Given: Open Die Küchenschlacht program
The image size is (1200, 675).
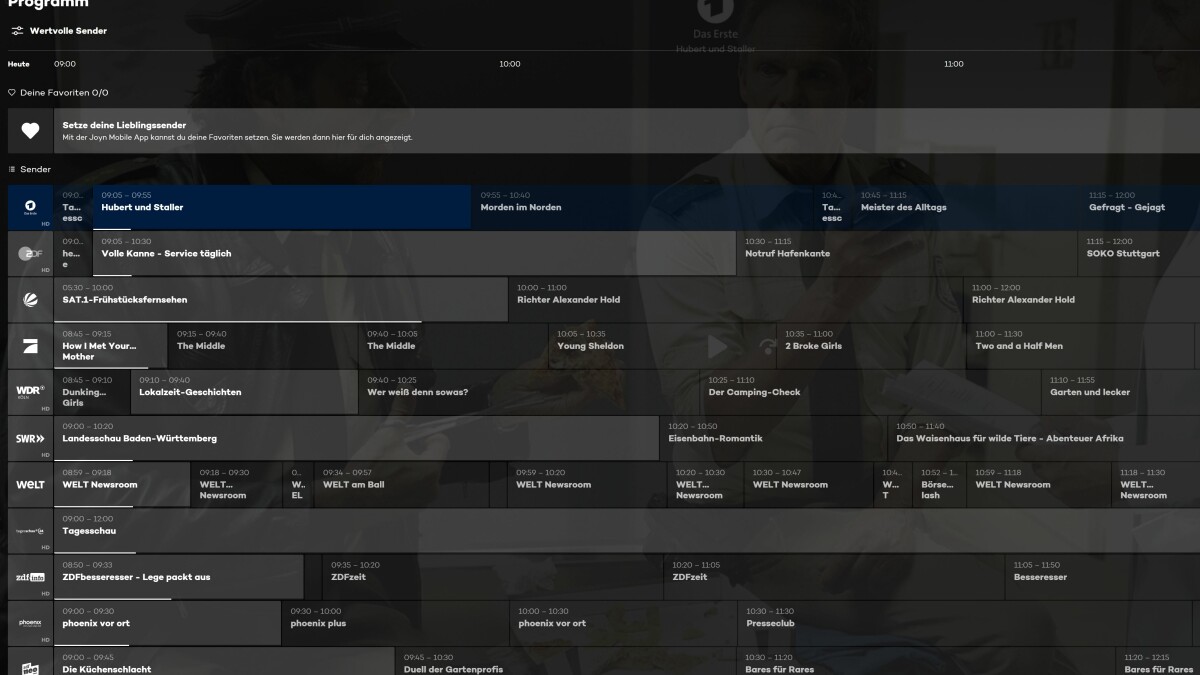Looking at the screenshot, I should (x=225, y=662).
